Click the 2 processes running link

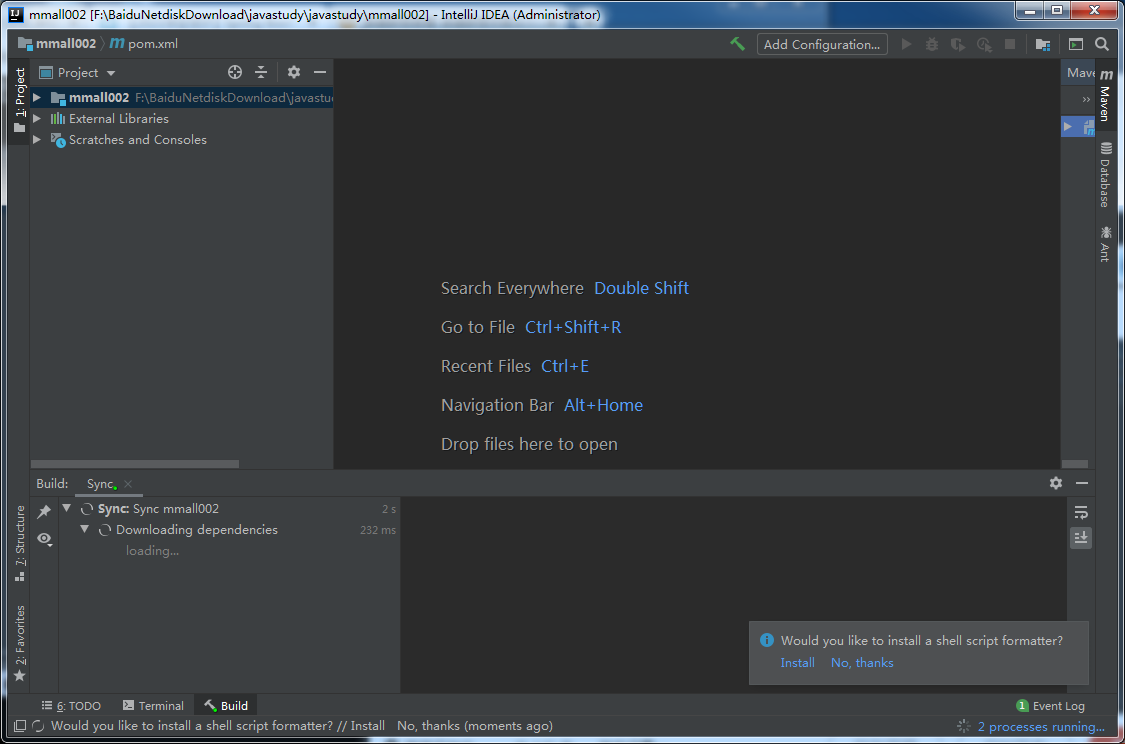pyautogui.click(x=1041, y=727)
